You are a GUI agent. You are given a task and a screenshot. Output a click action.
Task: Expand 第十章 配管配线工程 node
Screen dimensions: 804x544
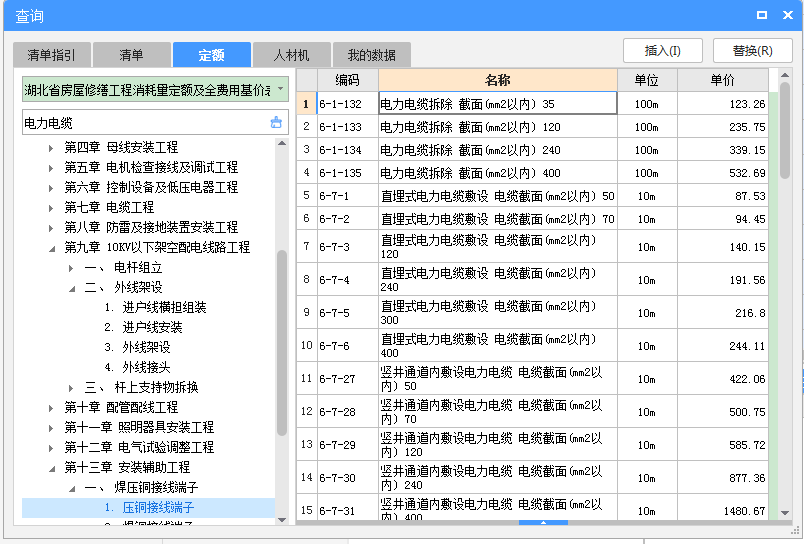click(x=51, y=408)
